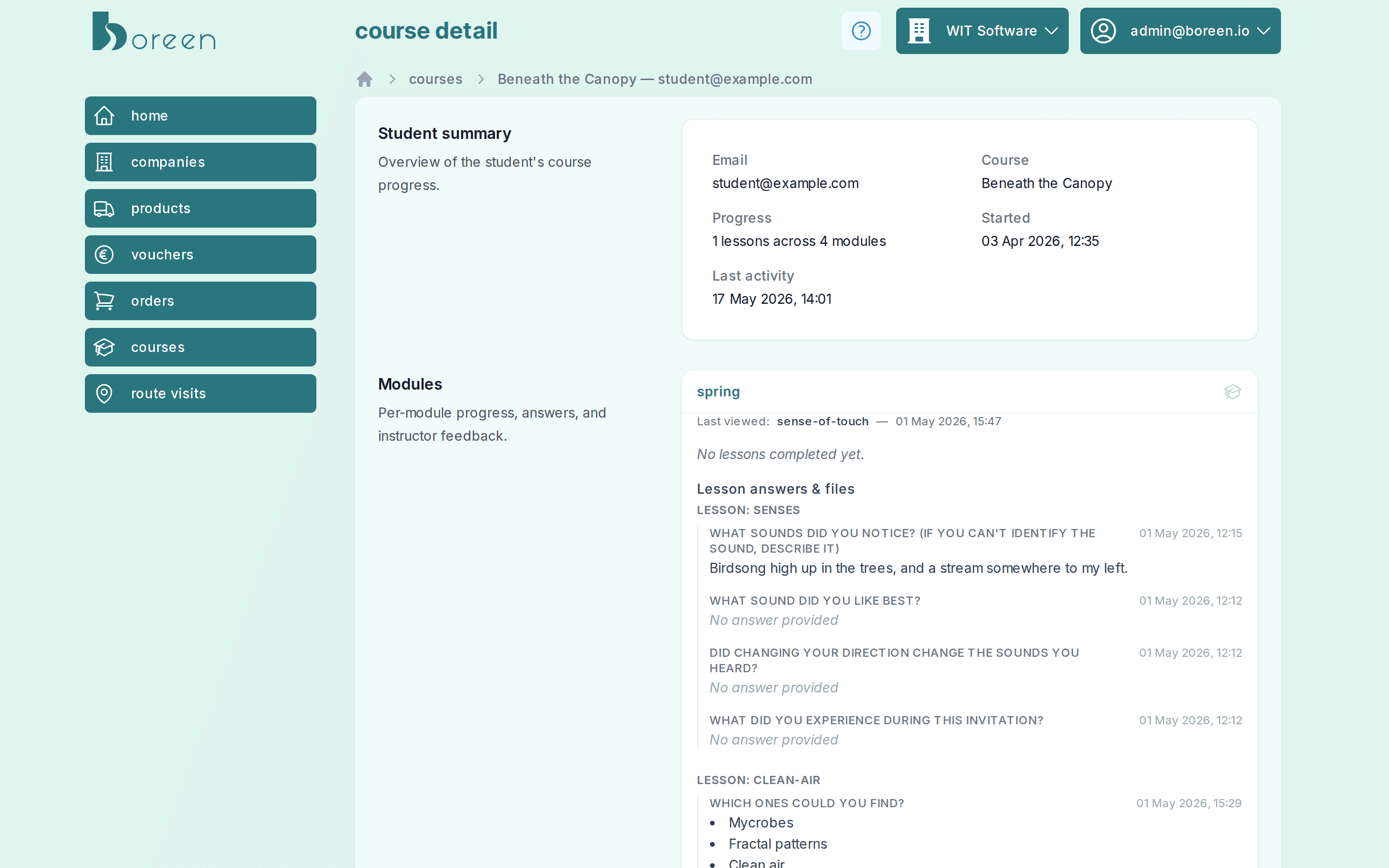Follow the courses breadcrumb link
1389x868 pixels.
436,79
